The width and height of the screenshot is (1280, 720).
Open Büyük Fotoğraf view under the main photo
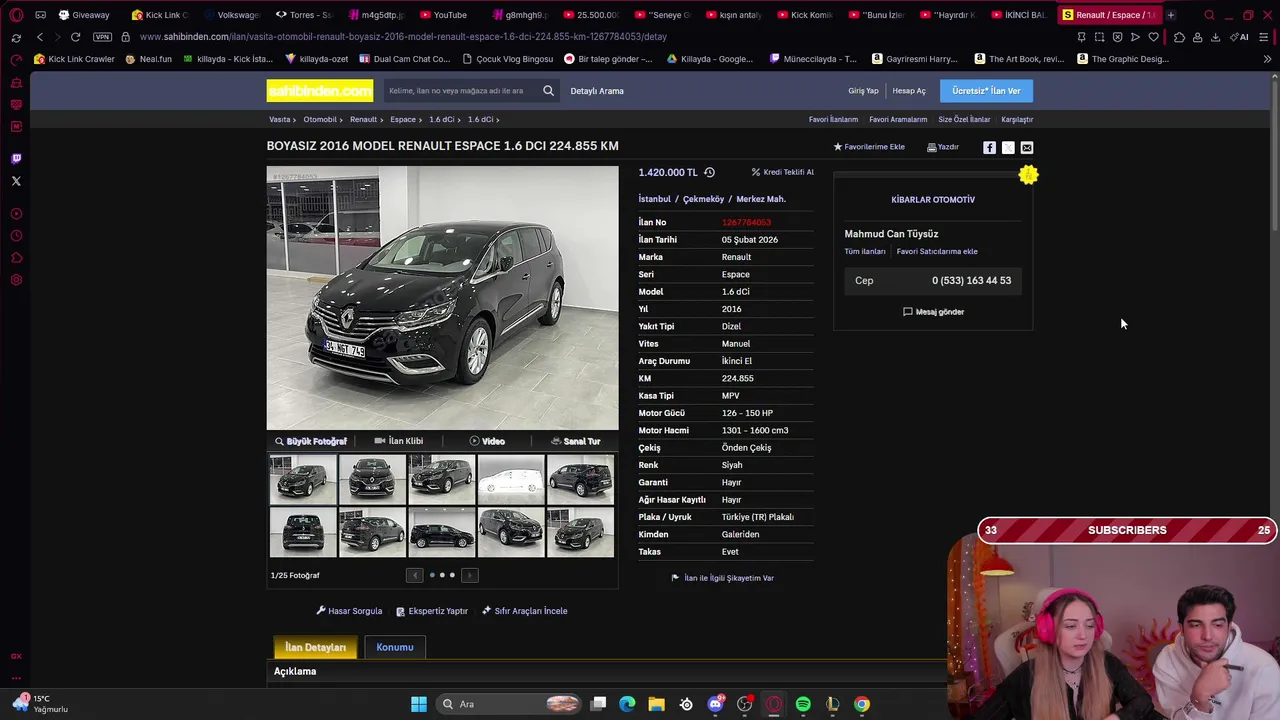point(311,441)
